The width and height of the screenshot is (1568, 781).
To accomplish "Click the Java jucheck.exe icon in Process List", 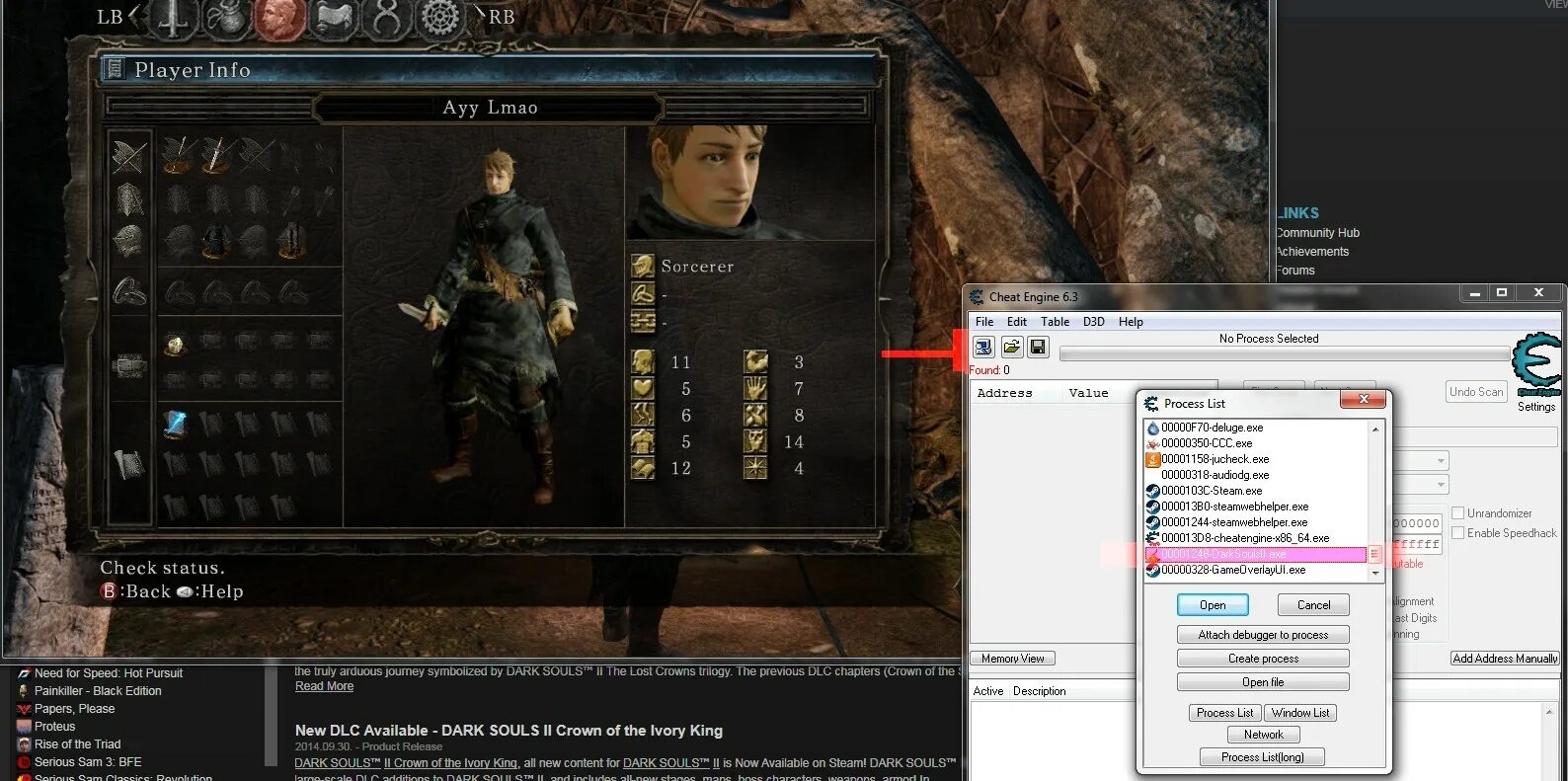I will pos(1152,459).
